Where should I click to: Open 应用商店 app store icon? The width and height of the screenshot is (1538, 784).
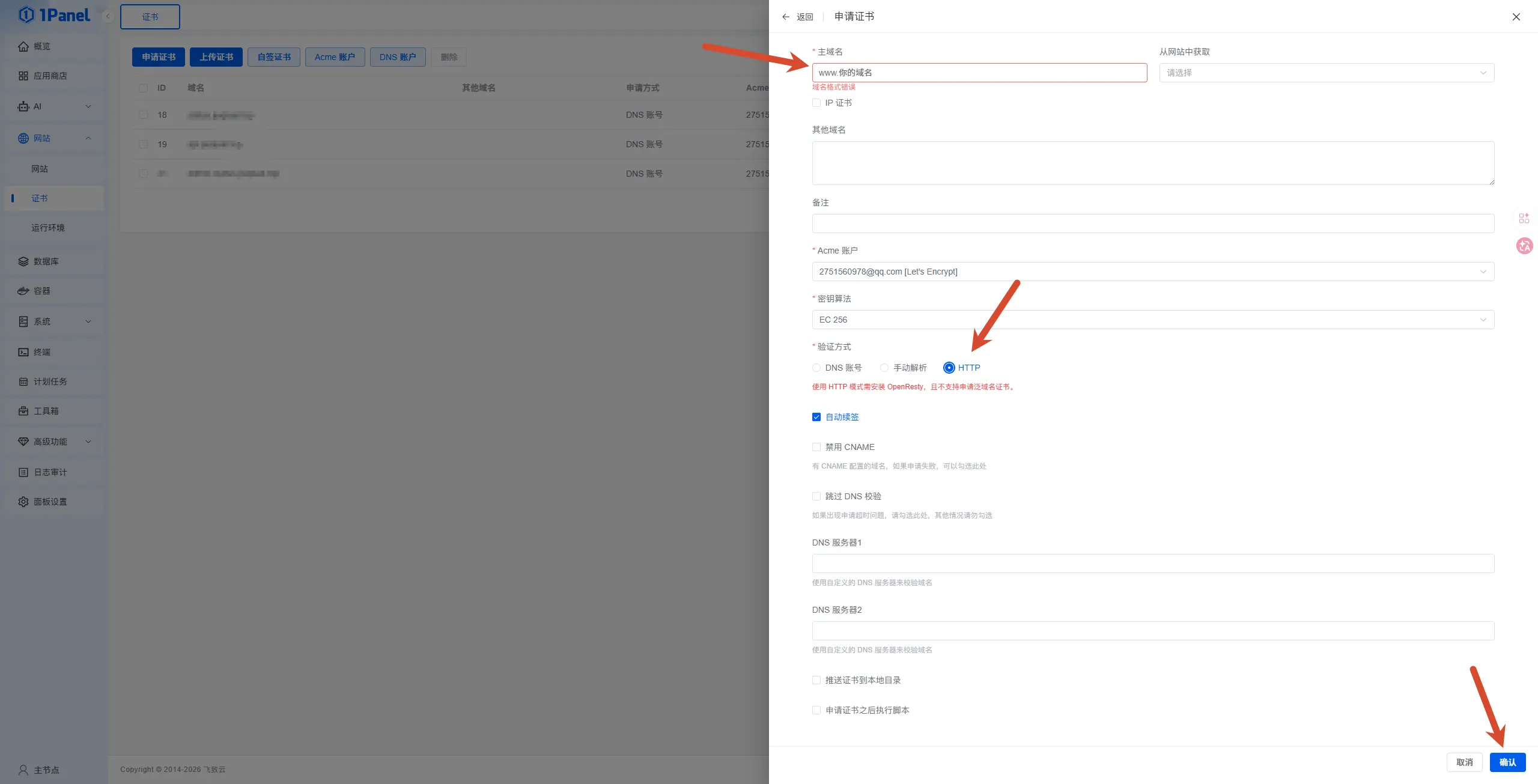pos(23,76)
